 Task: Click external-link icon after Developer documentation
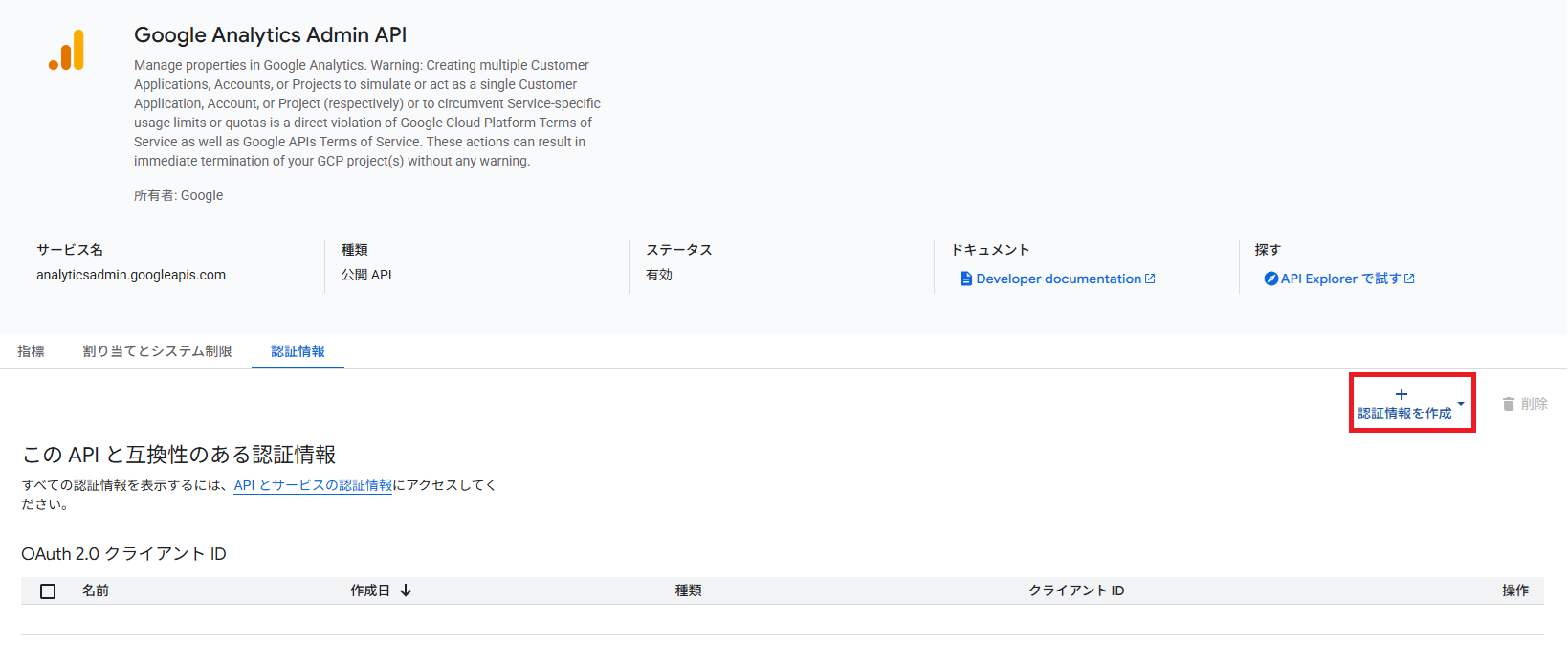pos(1150,279)
